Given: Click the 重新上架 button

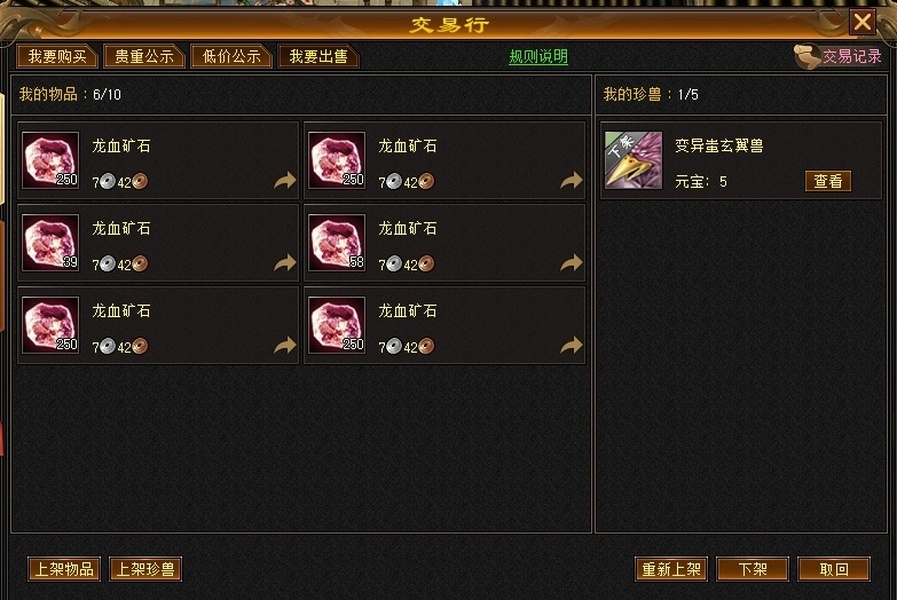Looking at the screenshot, I should click(671, 569).
